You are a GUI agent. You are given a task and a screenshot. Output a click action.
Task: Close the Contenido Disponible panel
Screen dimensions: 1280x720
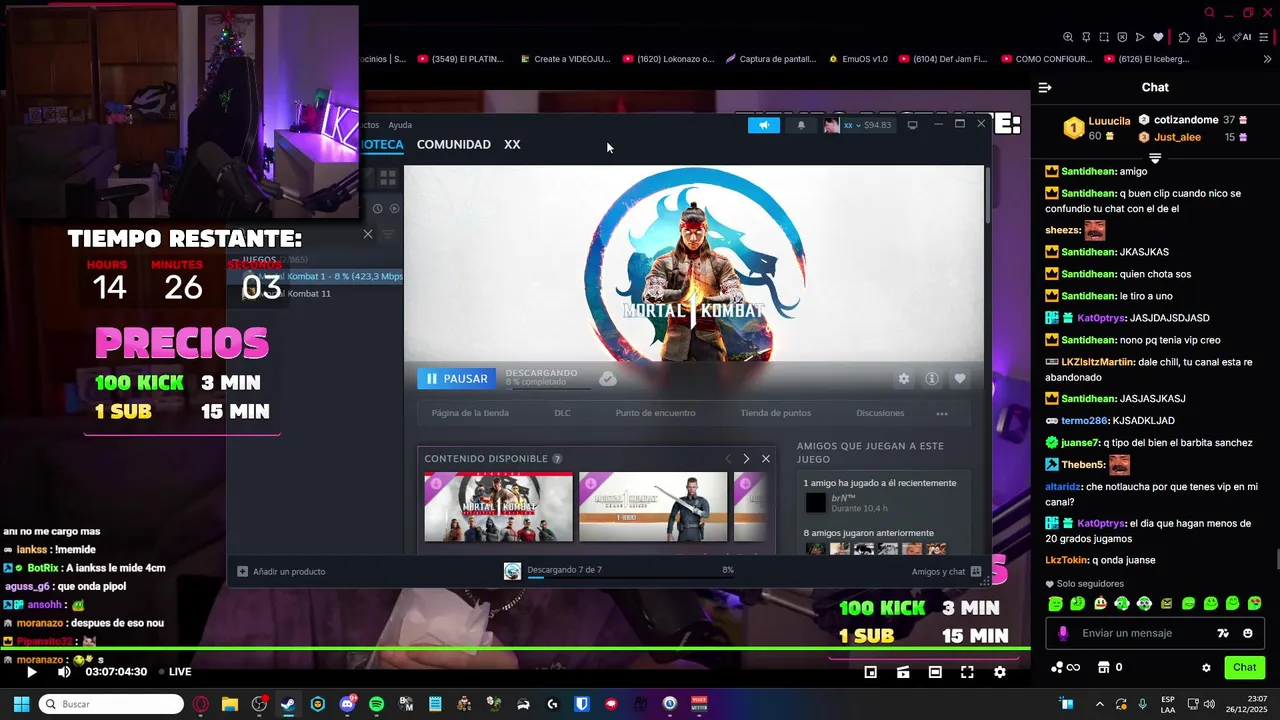click(x=766, y=459)
